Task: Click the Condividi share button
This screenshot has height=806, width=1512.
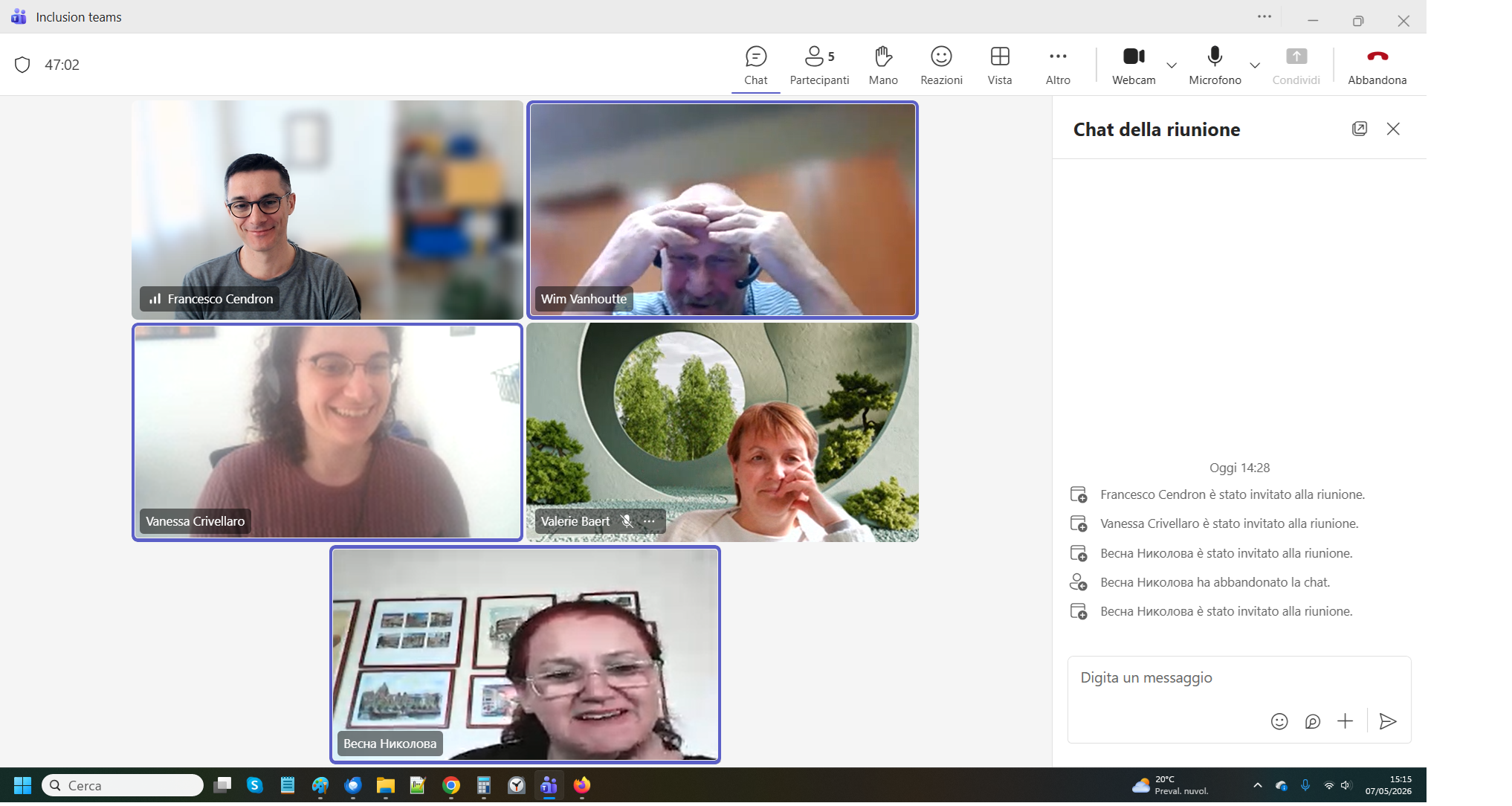Action: click(1296, 65)
